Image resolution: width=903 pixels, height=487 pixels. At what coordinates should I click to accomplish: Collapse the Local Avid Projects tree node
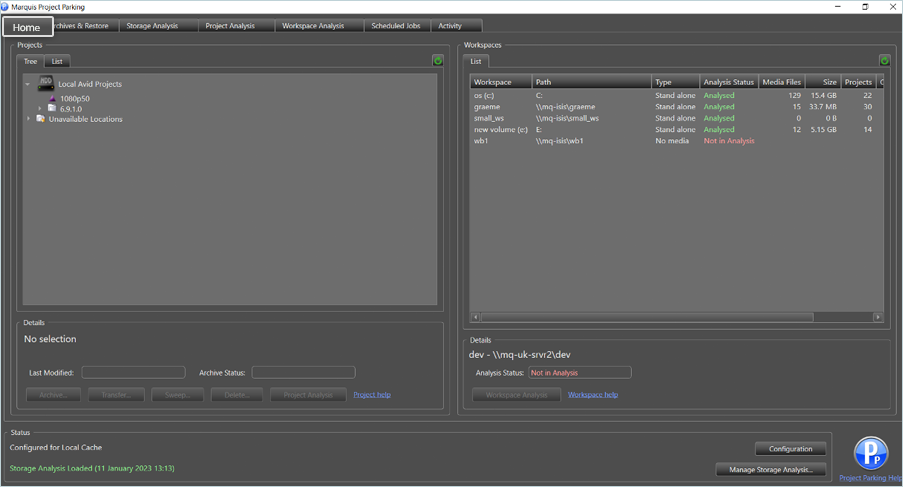click(28, 85)
